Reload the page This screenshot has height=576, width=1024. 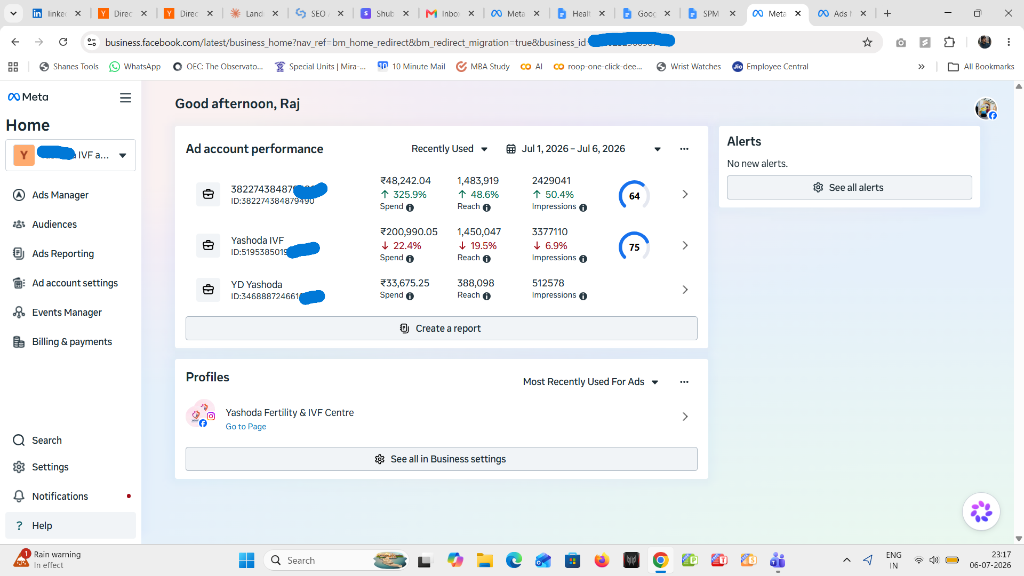click(63, 42)
